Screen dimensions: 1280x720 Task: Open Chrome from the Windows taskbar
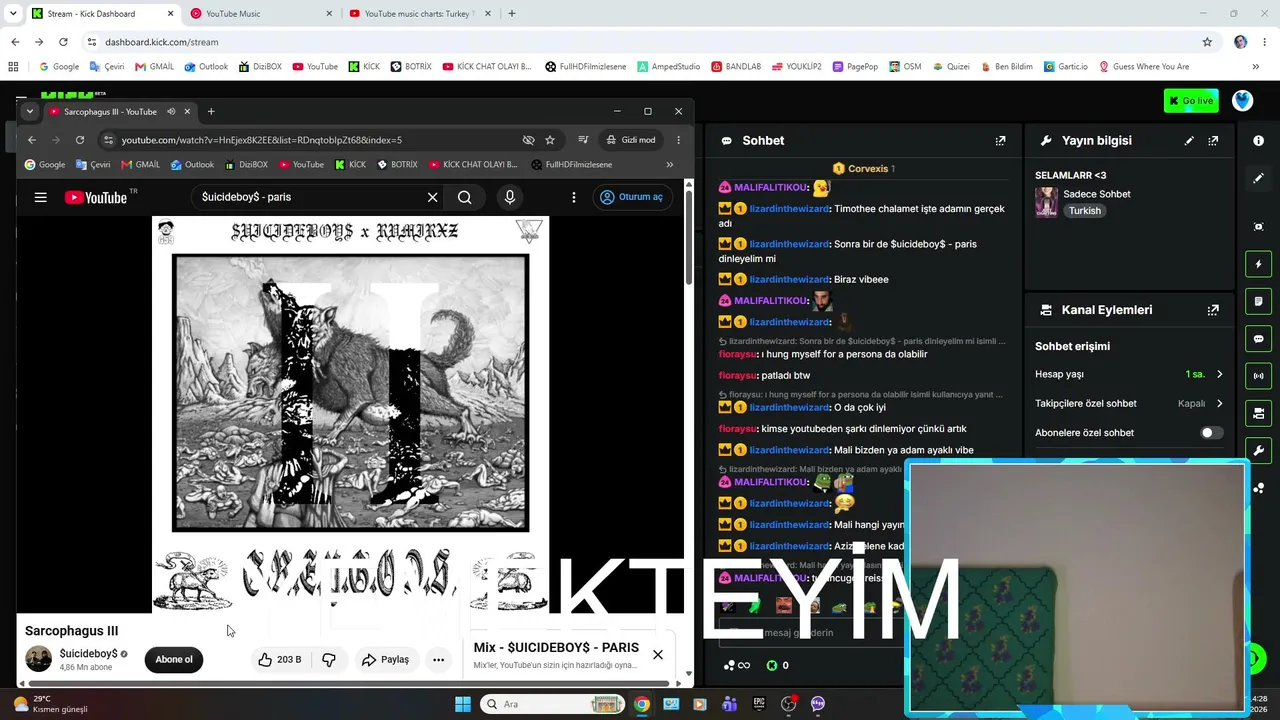(642, 704)
